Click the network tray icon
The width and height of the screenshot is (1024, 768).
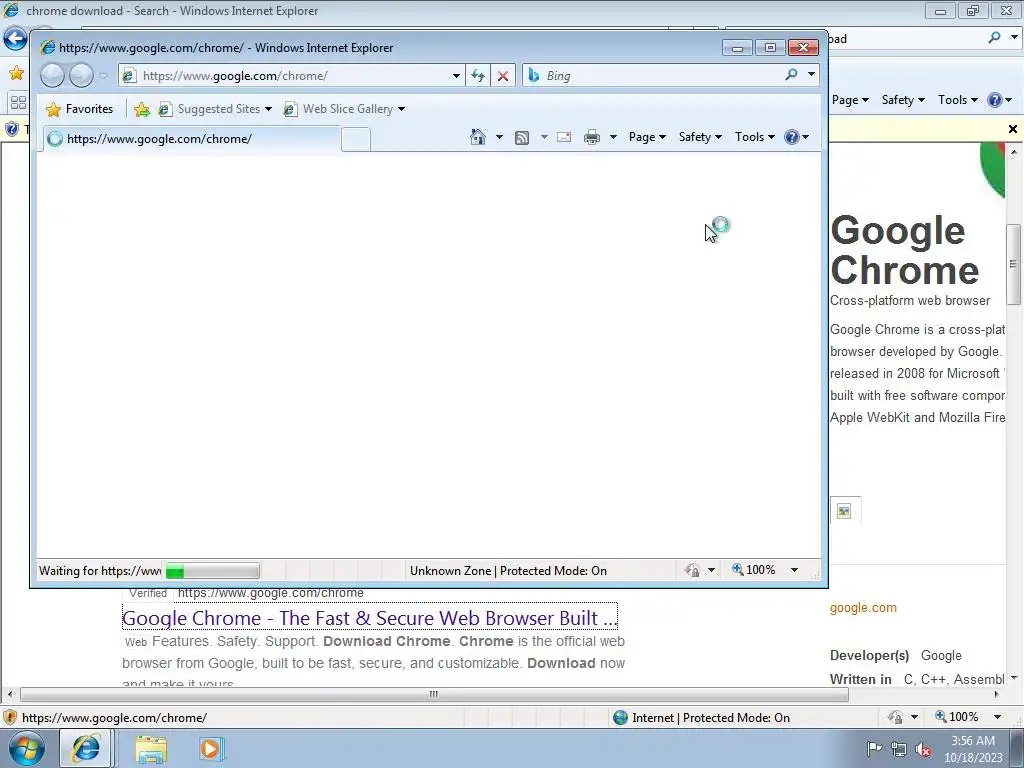899,749
